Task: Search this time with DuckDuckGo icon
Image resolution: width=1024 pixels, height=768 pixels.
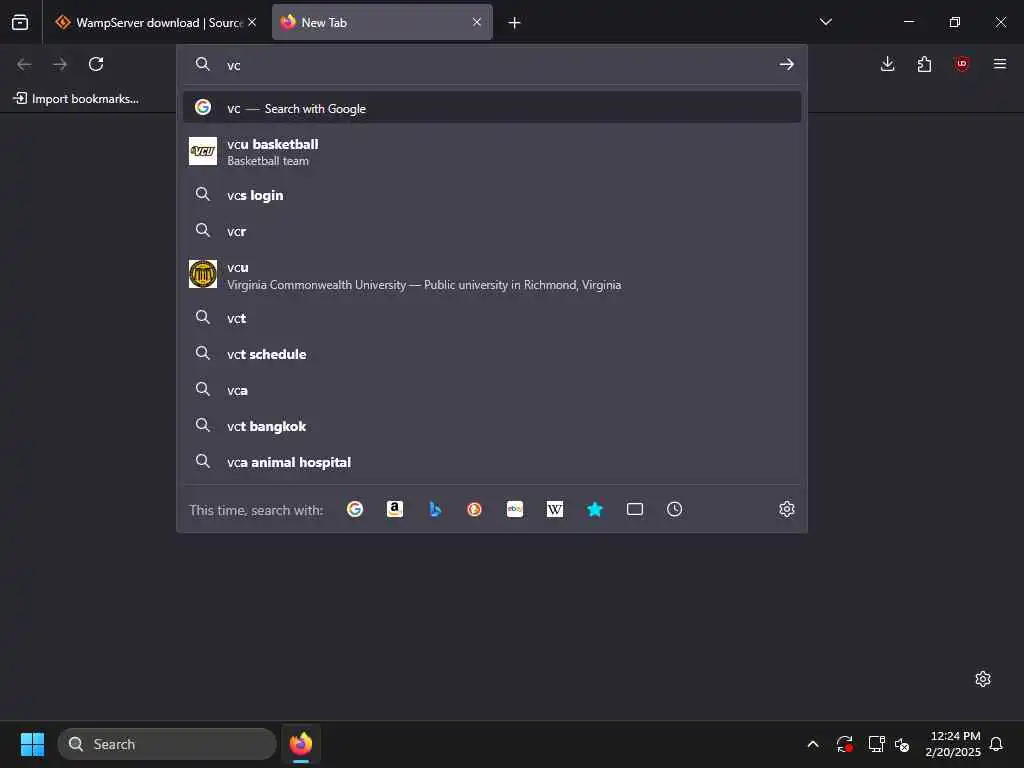Action: click(475, 509)
